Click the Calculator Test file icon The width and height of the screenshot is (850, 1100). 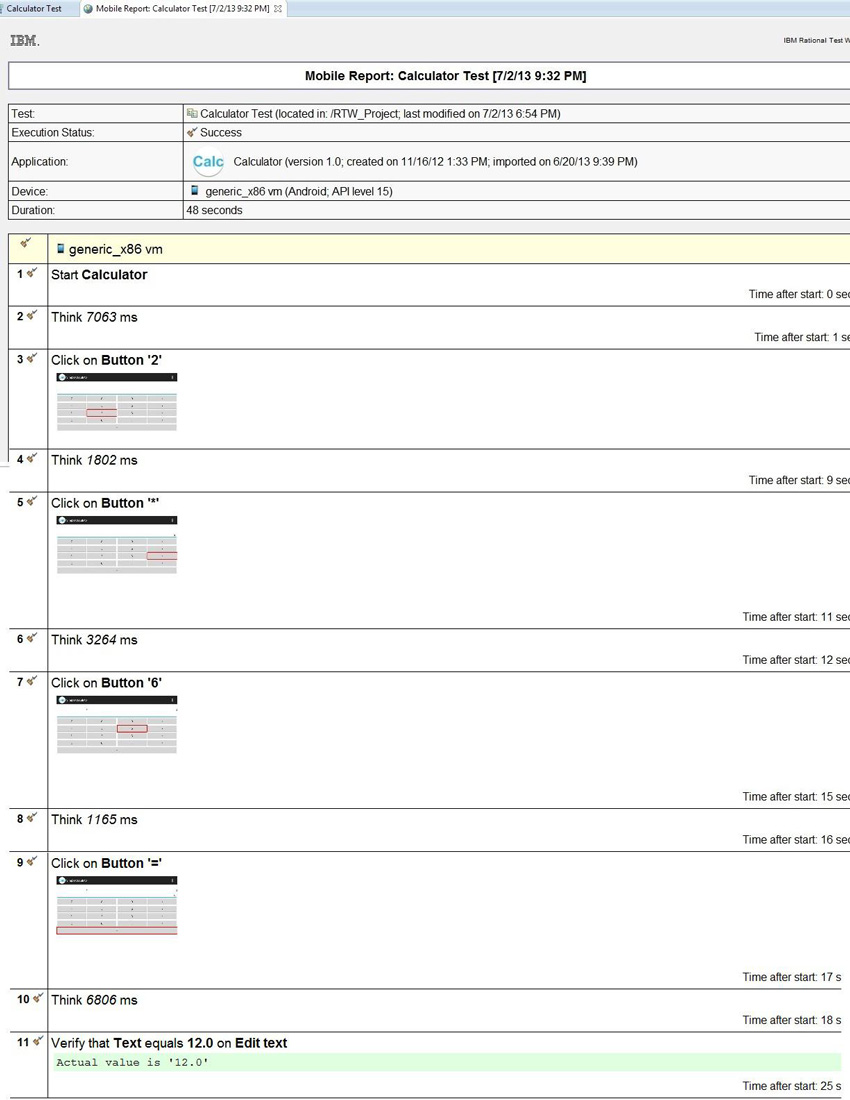click(x=191, y=113)
